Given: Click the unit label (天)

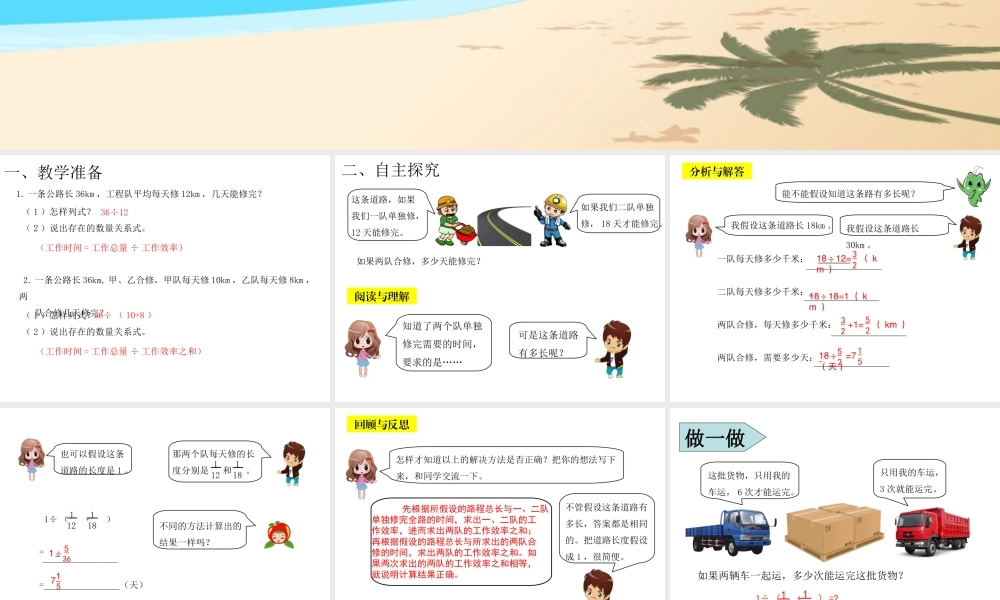Looking at the screenshot, I should pyautogui.click(x=134, y=585).
